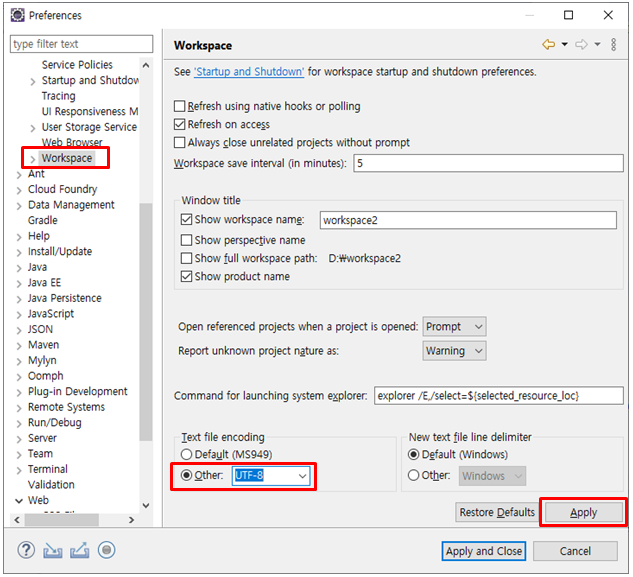This screenshot has width=633, height=577.
Task: Click tree vertical scrollbar up arrow
Action: click(x=146, y=65)
